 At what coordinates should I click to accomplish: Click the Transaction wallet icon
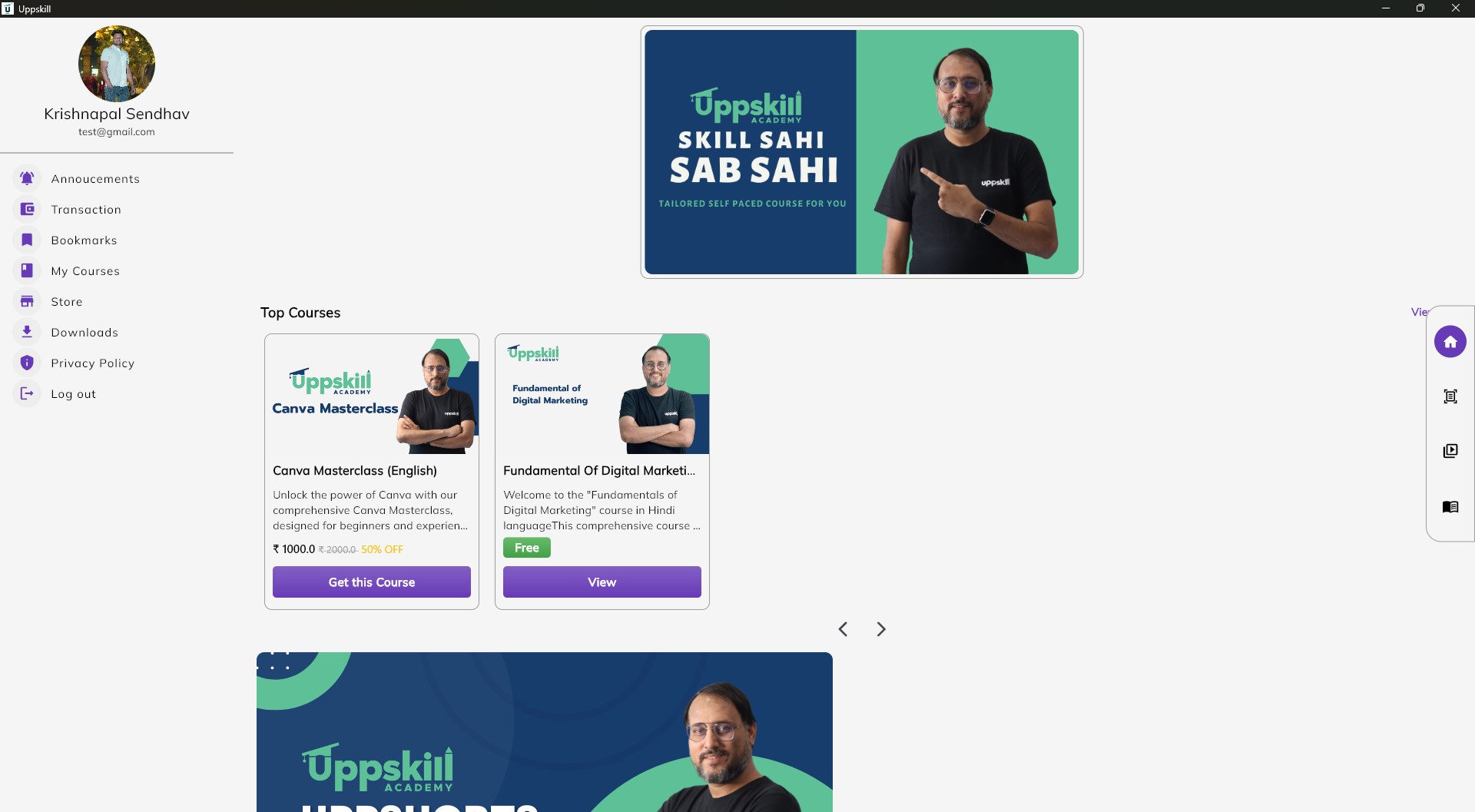pyautogui.click(x=27, y=209)
